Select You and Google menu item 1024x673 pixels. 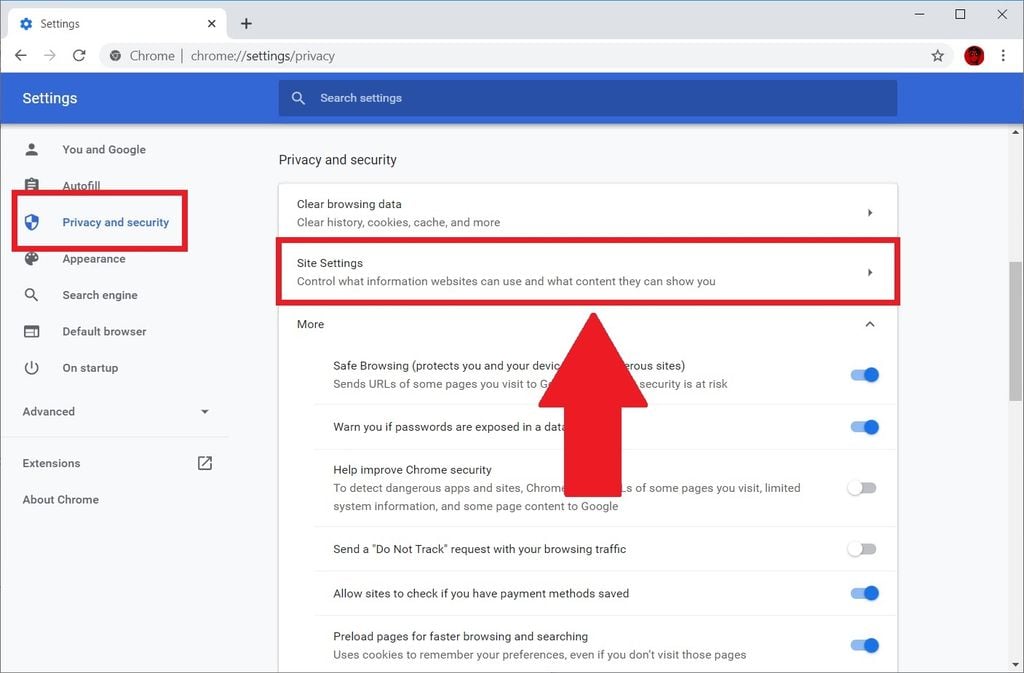point(104,149)
